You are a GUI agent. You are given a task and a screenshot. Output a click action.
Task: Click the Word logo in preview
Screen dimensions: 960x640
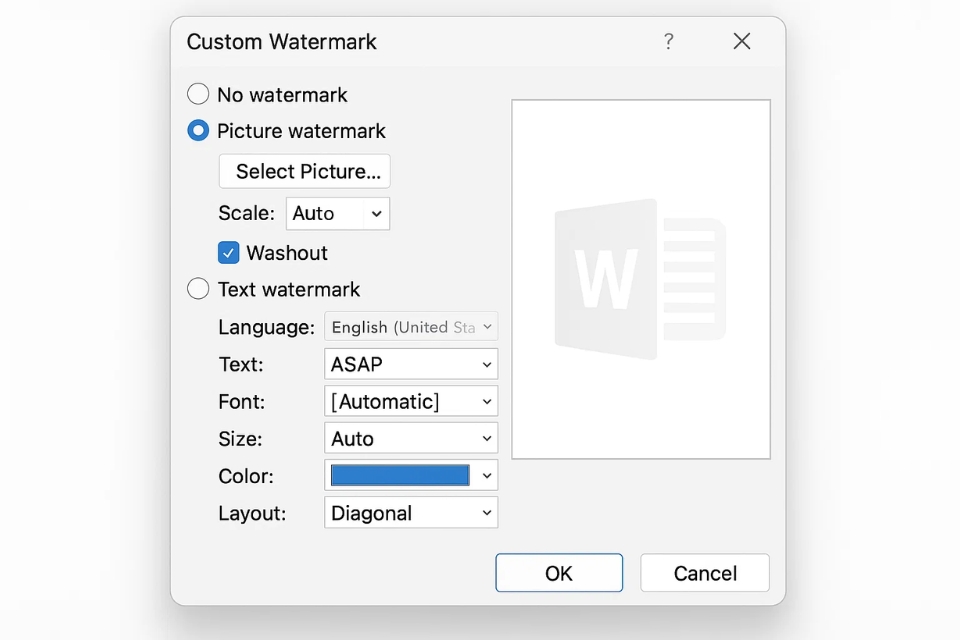[640, 279]
